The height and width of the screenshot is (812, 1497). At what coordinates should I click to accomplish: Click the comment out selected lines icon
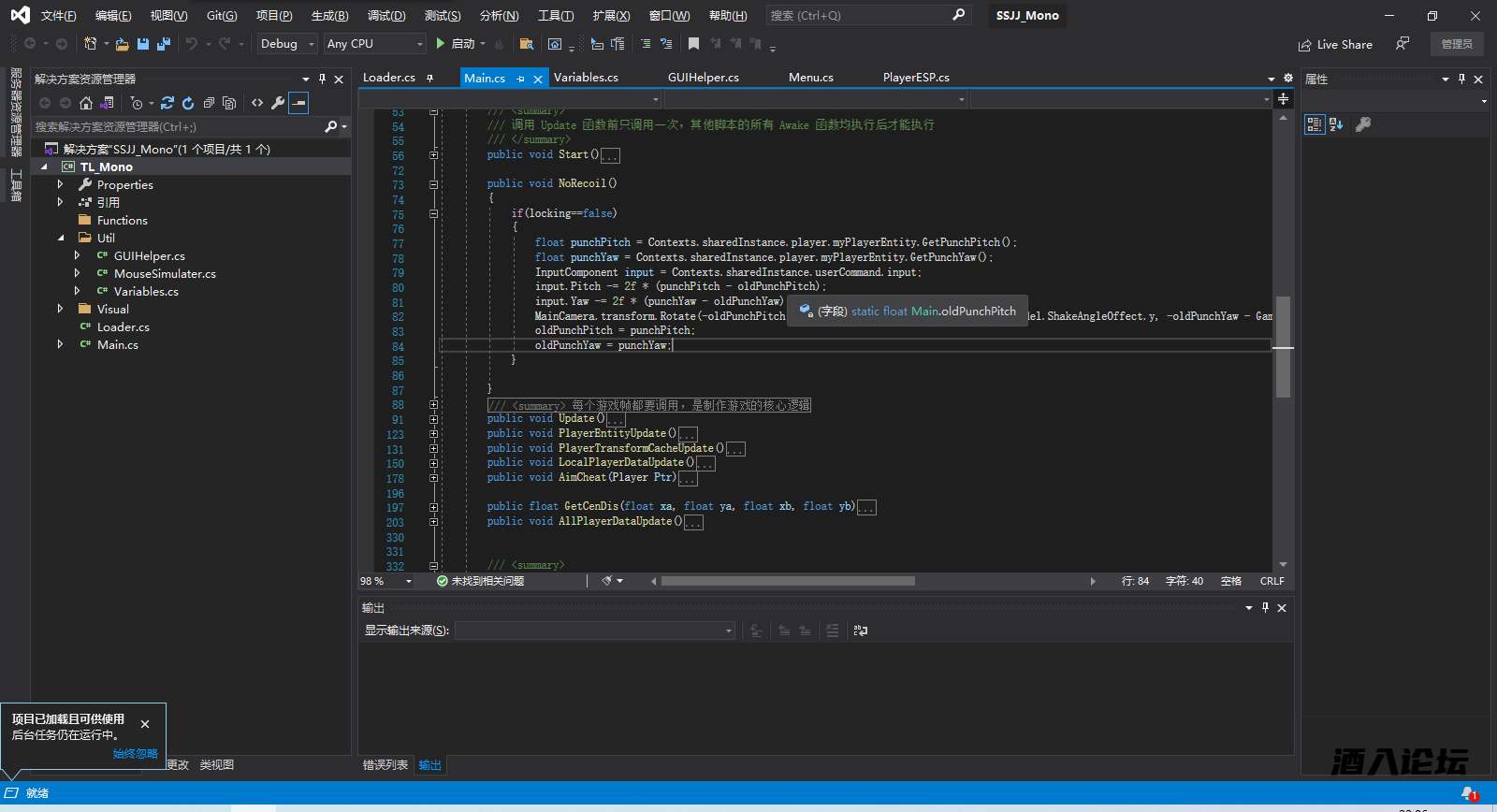[646, 44]
